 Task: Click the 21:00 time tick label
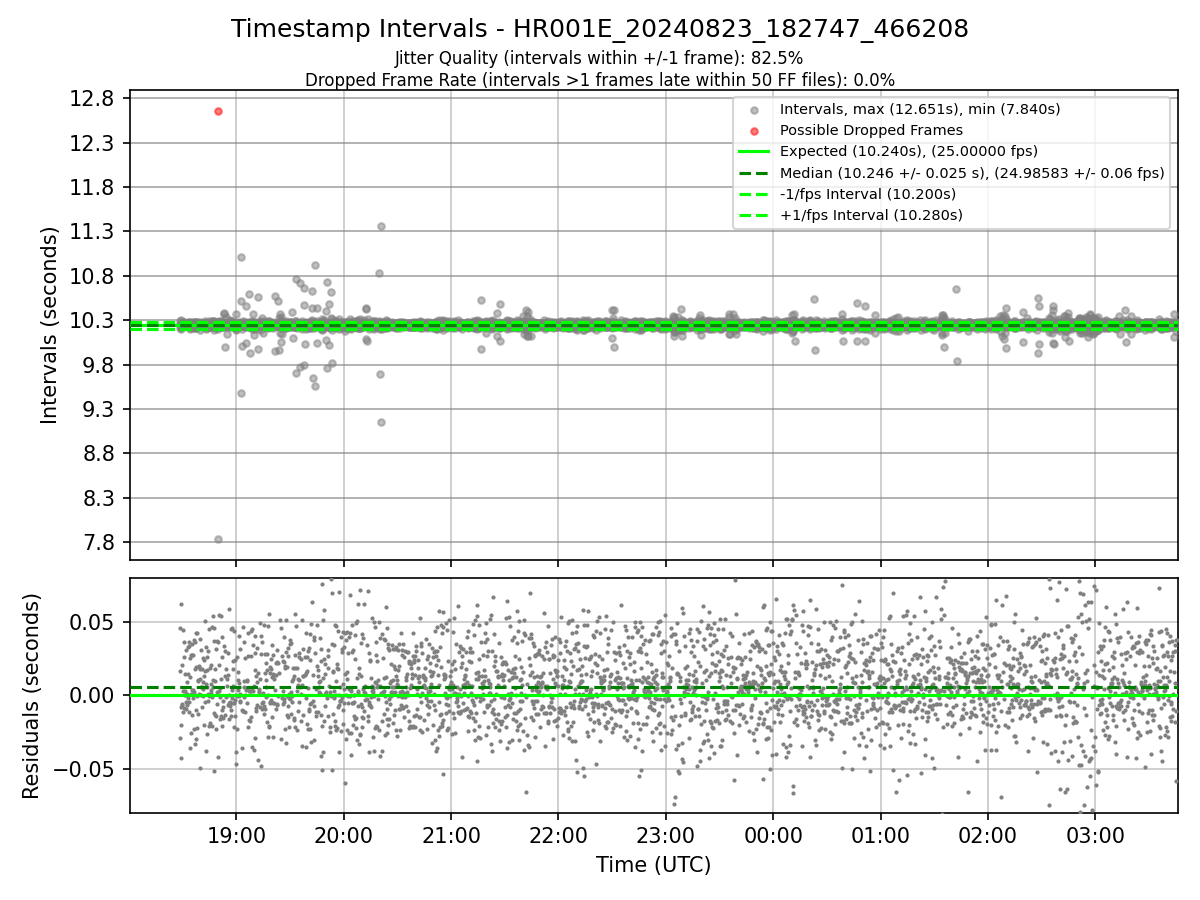tap(451, 834)
